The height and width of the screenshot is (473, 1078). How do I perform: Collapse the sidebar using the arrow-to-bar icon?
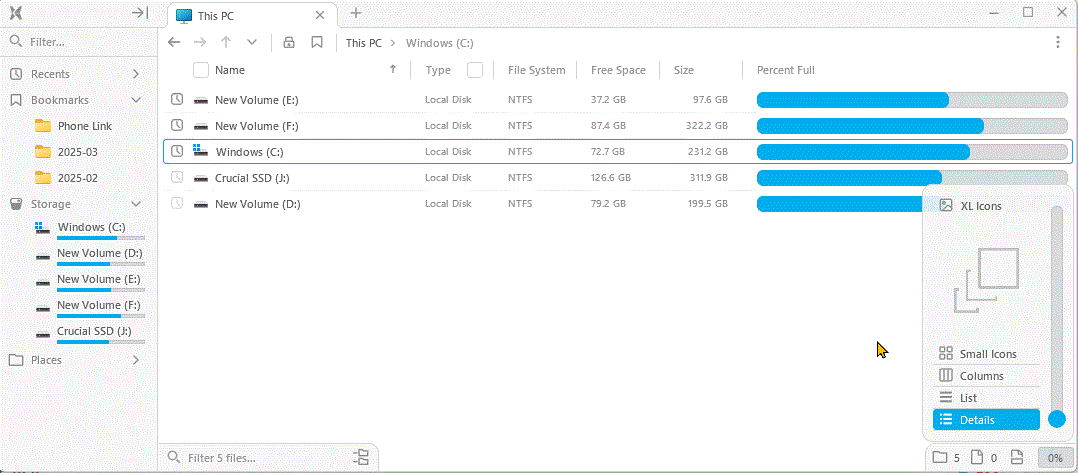140,13
